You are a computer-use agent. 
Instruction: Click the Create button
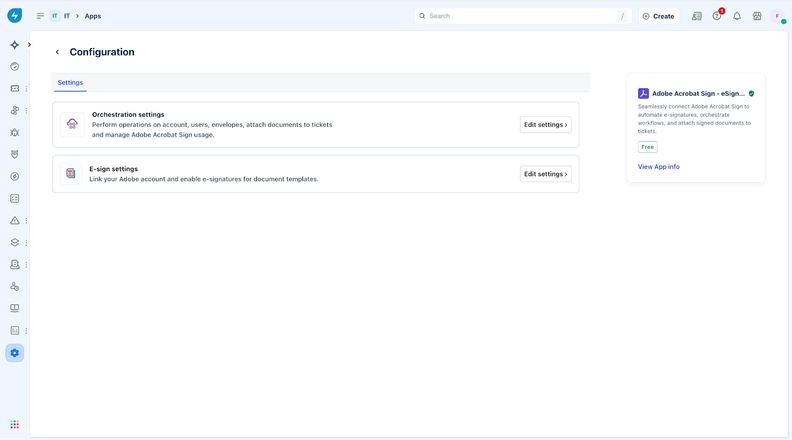pos(659,16)
